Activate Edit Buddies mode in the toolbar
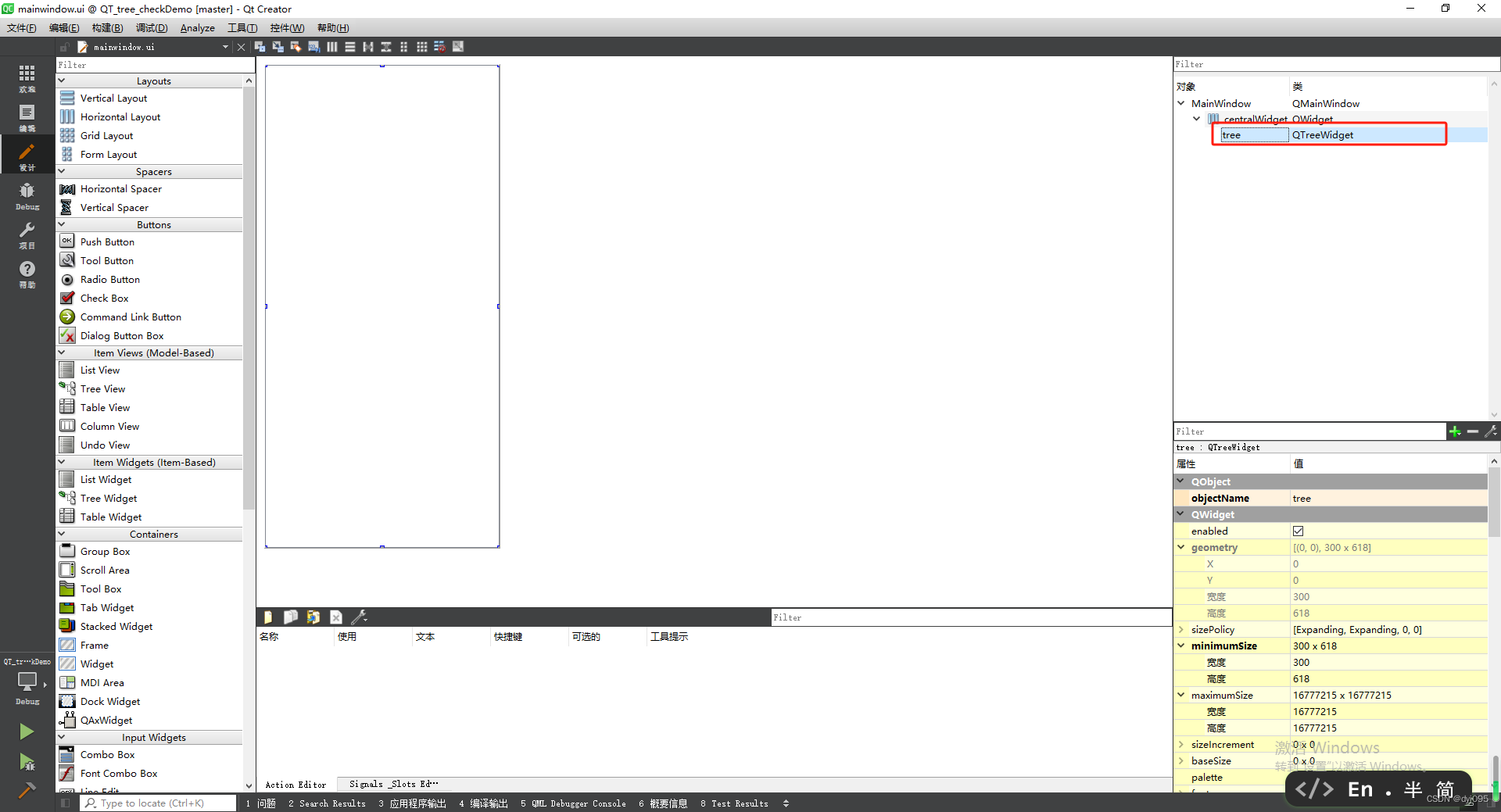The height and width of the screenshot is (812, 1501). tap(296, 47)
